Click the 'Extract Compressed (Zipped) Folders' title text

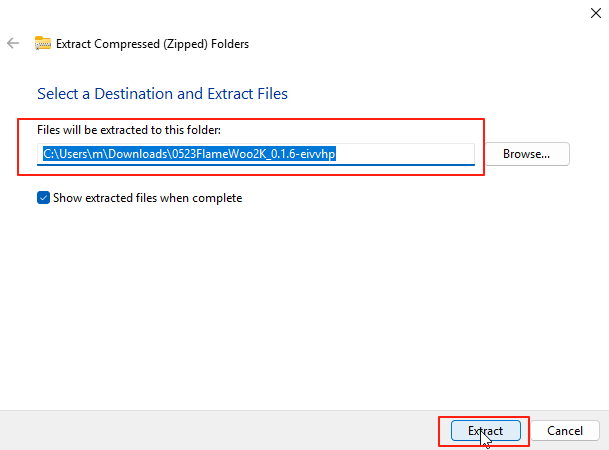click(153, 44)
